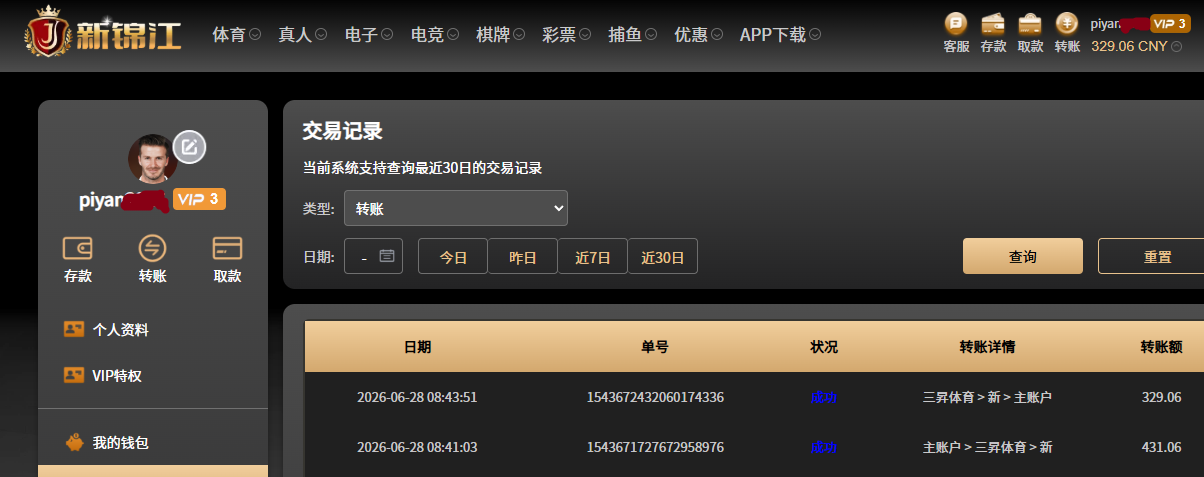The height and width of the screenshot is (477, 1204).
Task: Expand the APP下载 menu
Action: point(781,34)
